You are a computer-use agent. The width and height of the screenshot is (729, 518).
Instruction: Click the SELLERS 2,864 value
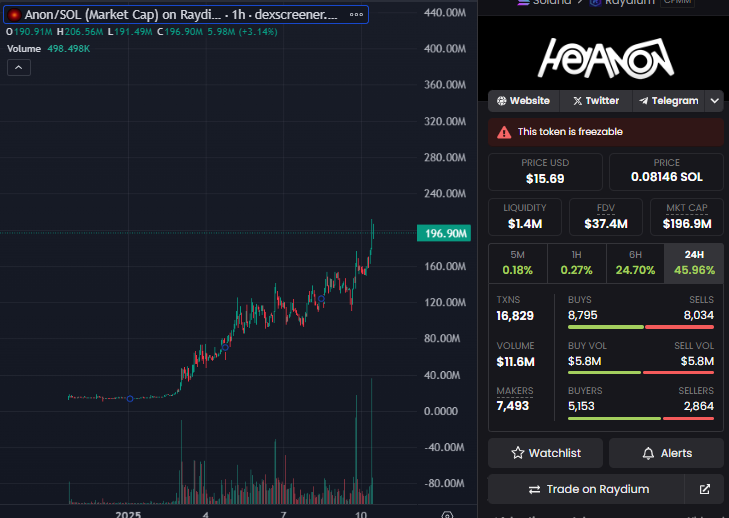tap(699, 406)
